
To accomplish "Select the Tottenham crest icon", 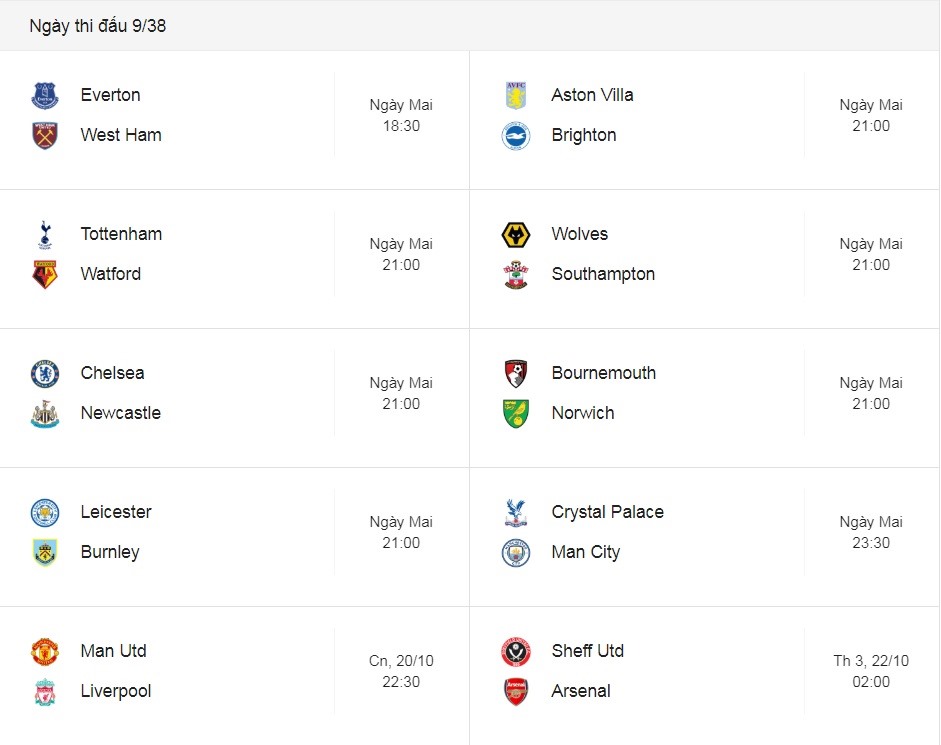I will point(45,235).
